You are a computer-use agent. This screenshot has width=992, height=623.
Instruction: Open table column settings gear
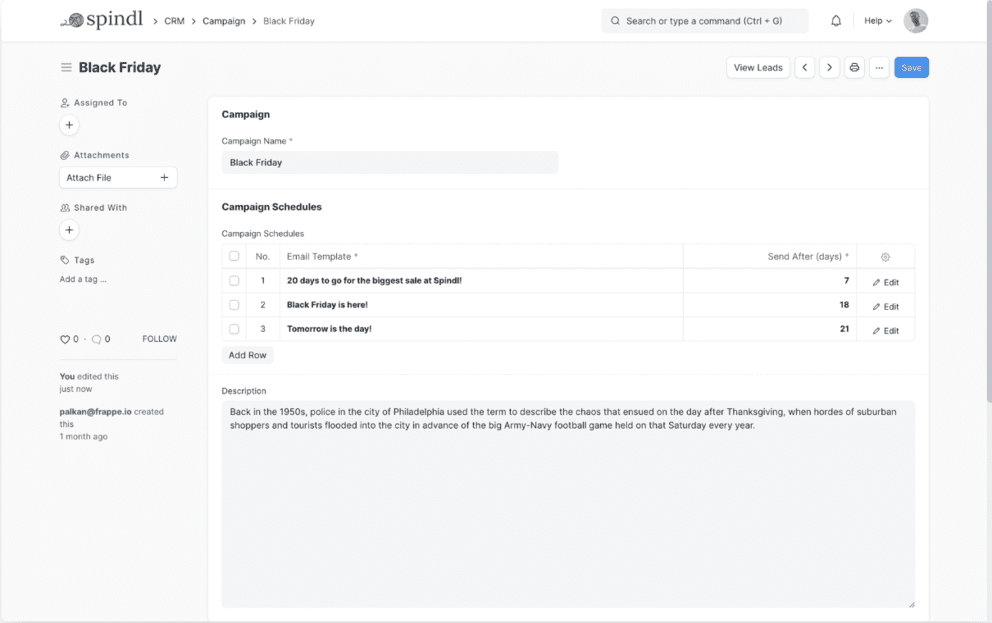click(885, 257)
